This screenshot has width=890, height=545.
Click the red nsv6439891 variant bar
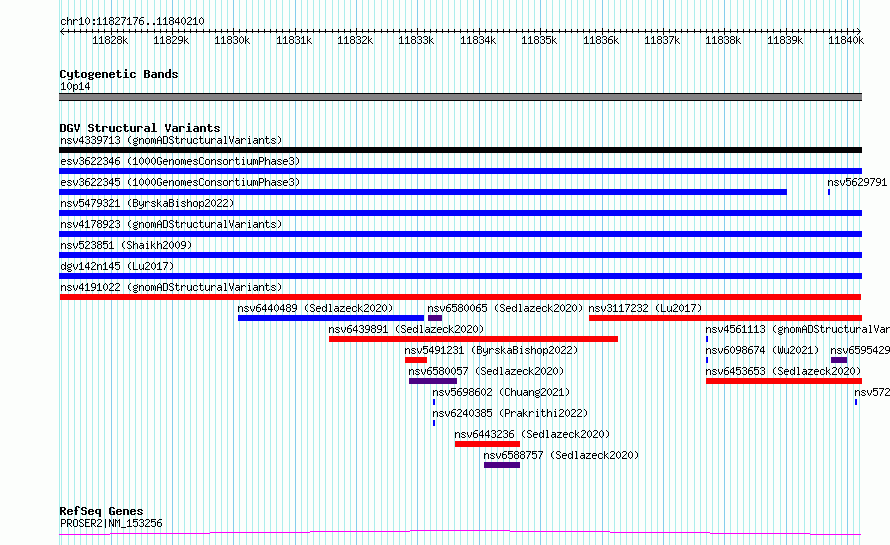(x=473, y=339)
